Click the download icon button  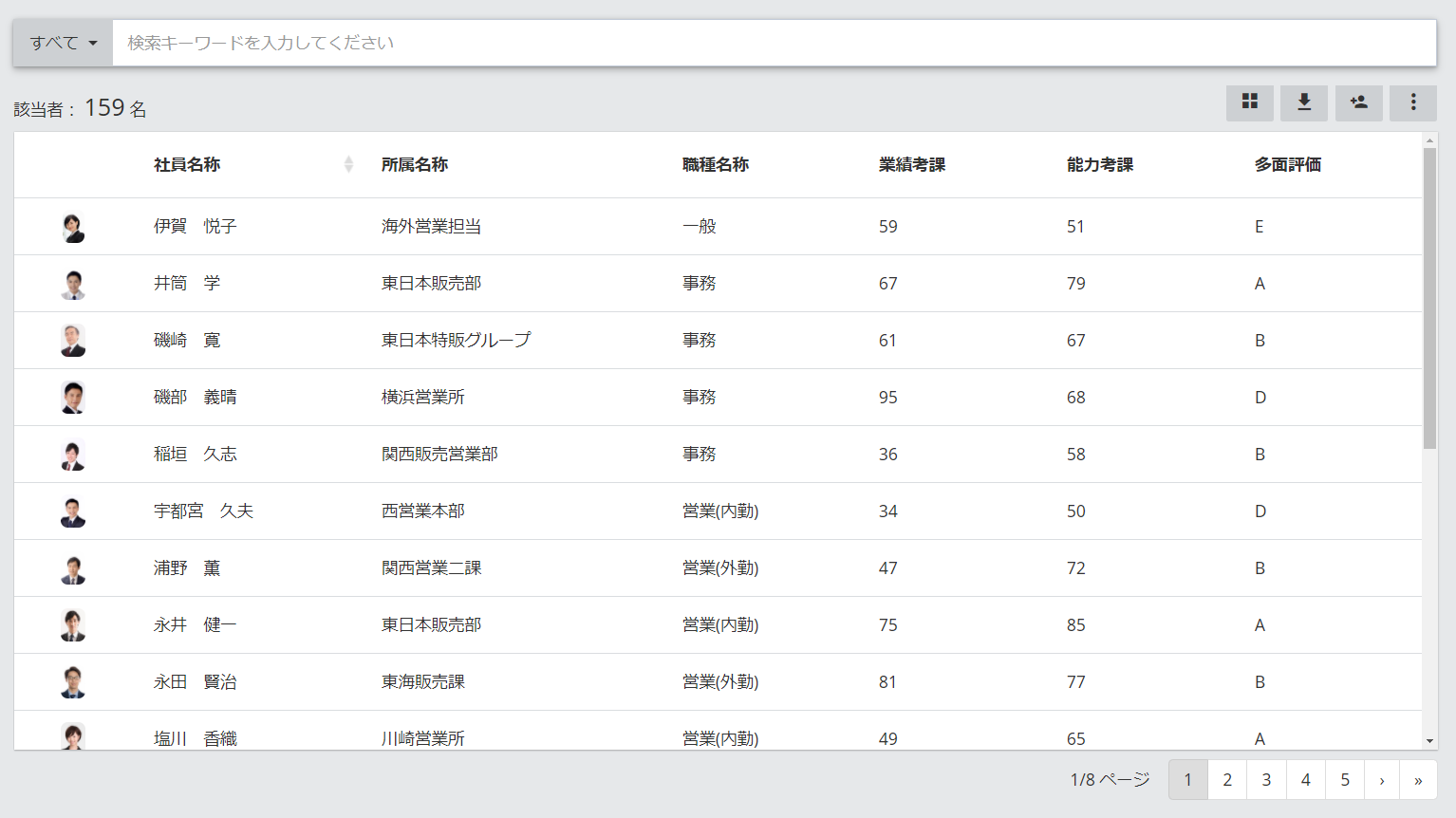[1304, 102]
